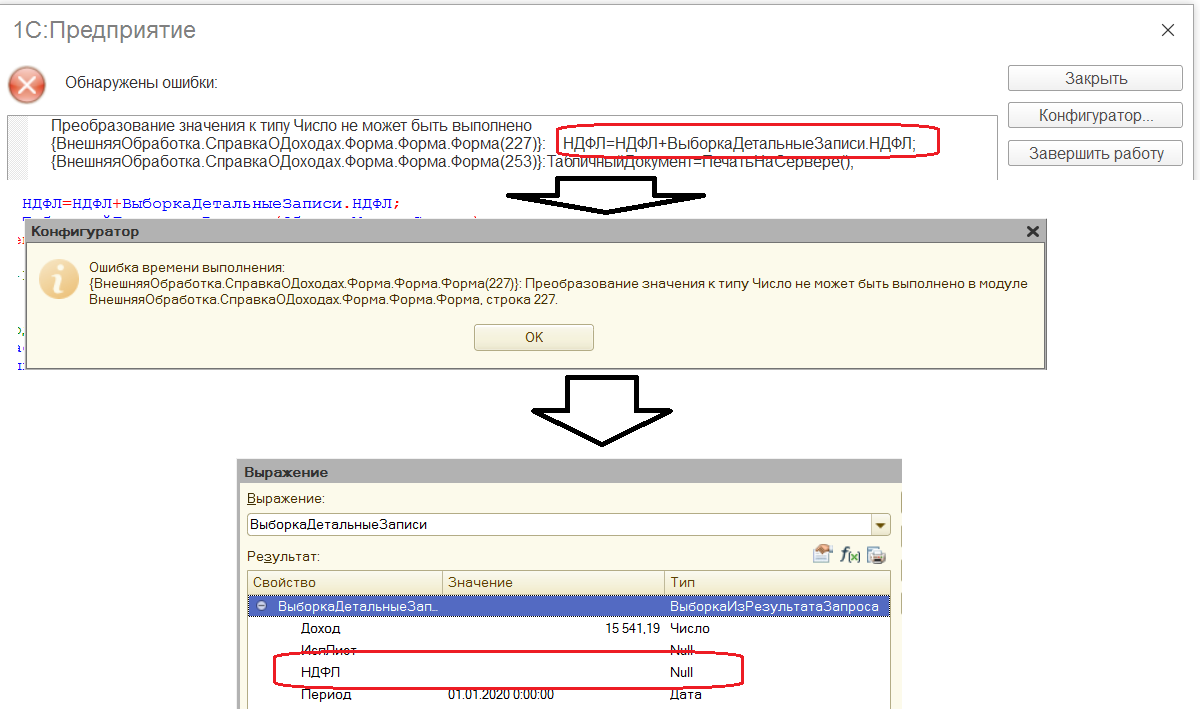Screen dimensions: 1200x717
Task: Click the Форма(253) ПечатьНаСервере error line
Action: (x=452, y=161)
